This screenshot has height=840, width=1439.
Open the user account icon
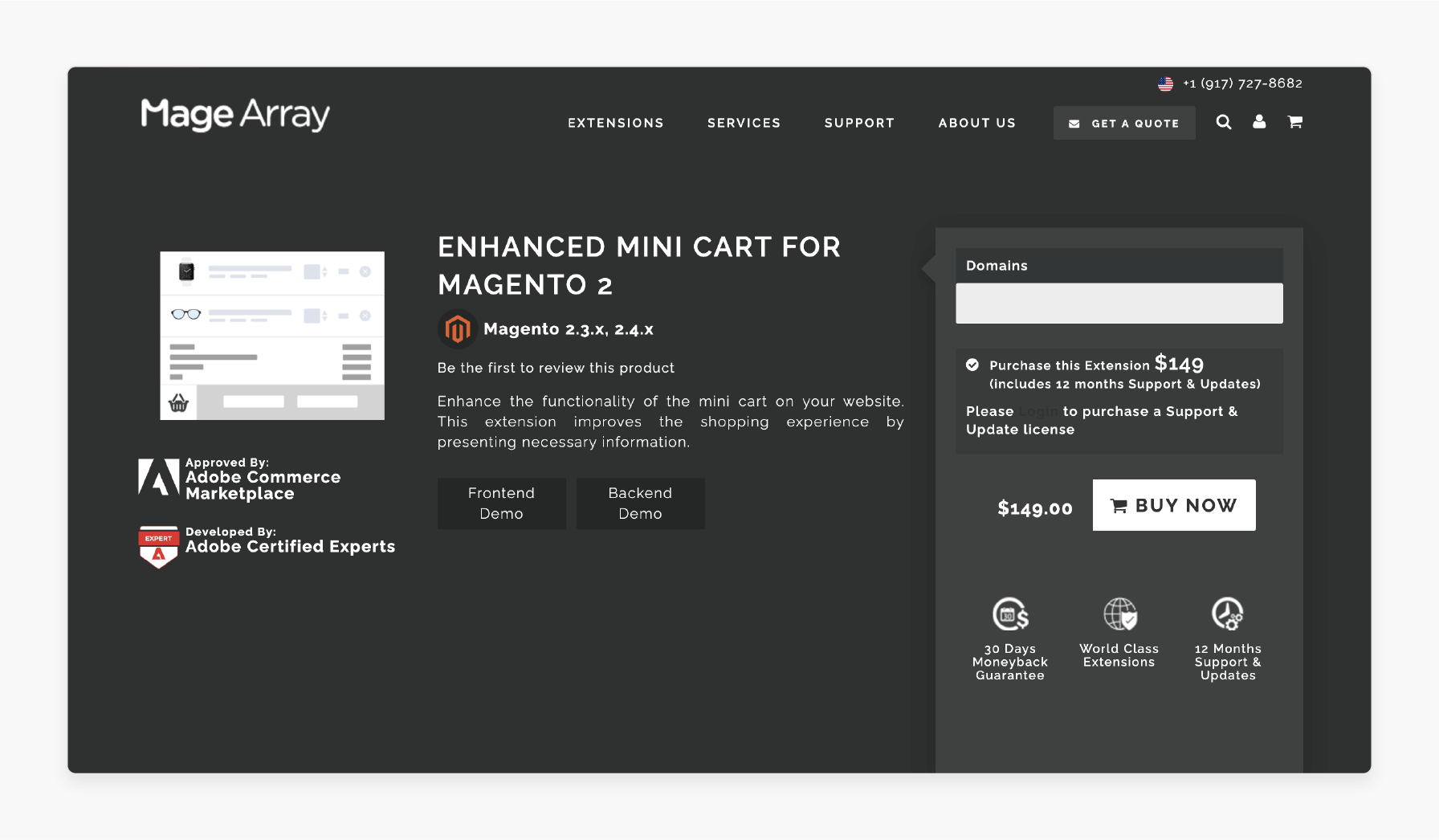point(1259,121)
